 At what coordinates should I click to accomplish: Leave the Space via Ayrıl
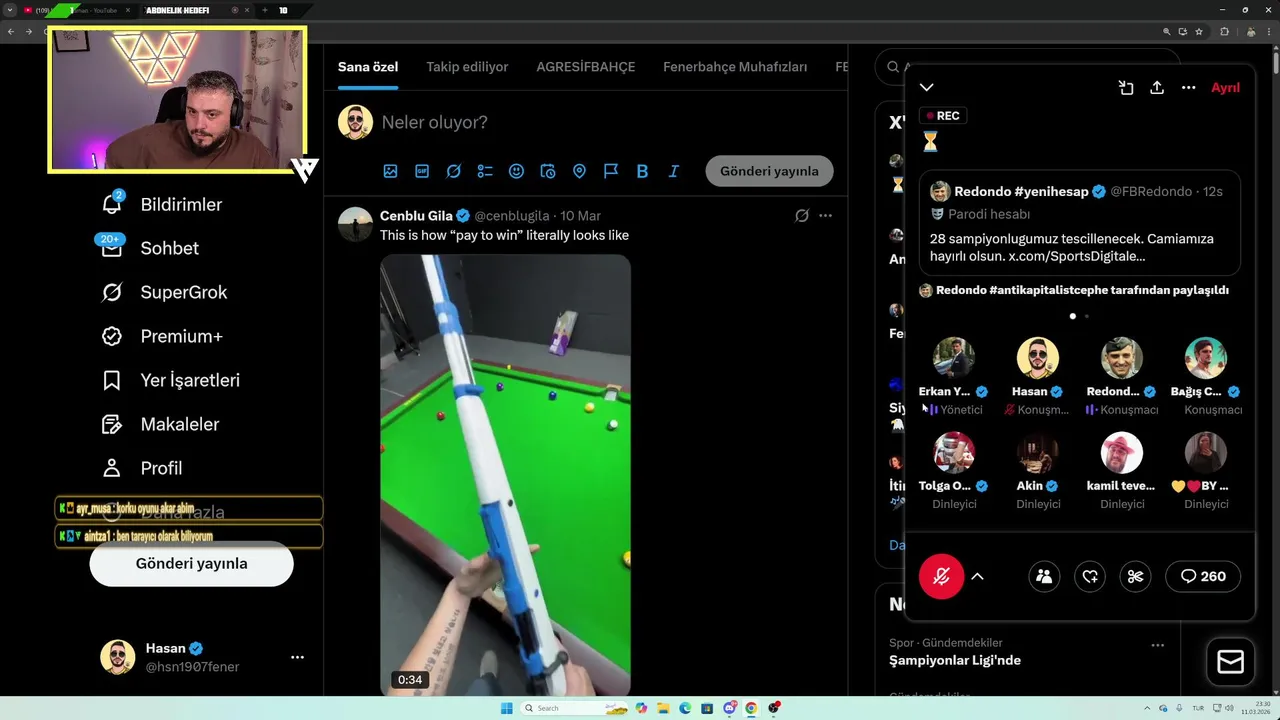[1225, 88]
